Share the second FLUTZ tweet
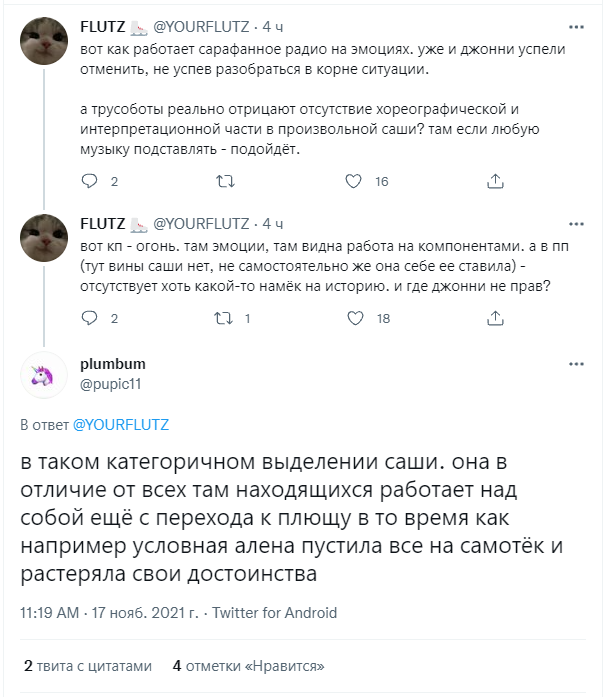 tap(494, 318)
